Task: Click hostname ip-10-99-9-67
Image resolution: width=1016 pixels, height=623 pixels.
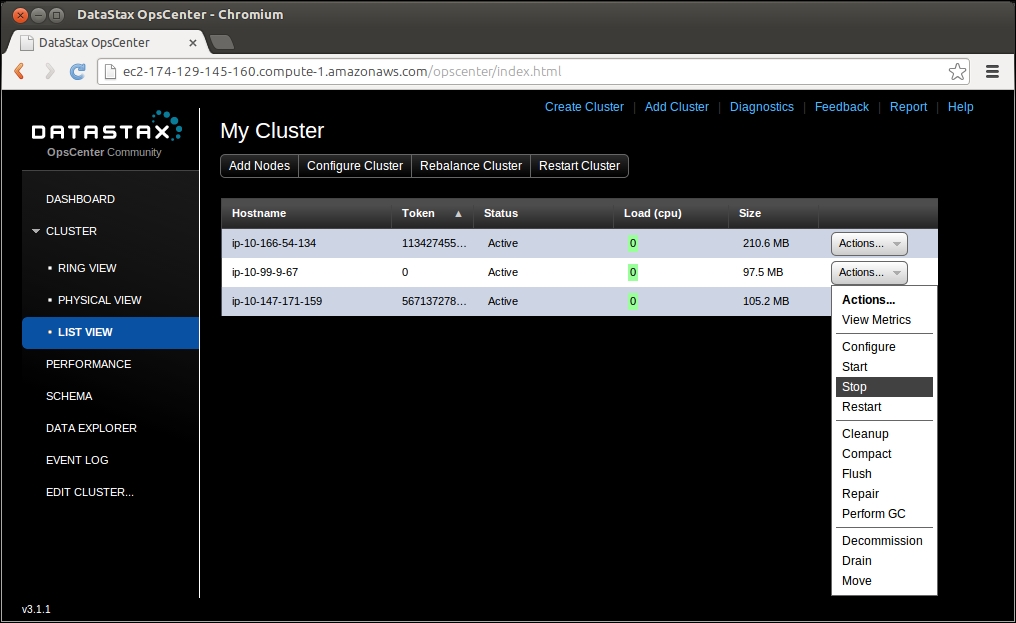Action: (264, 272)
